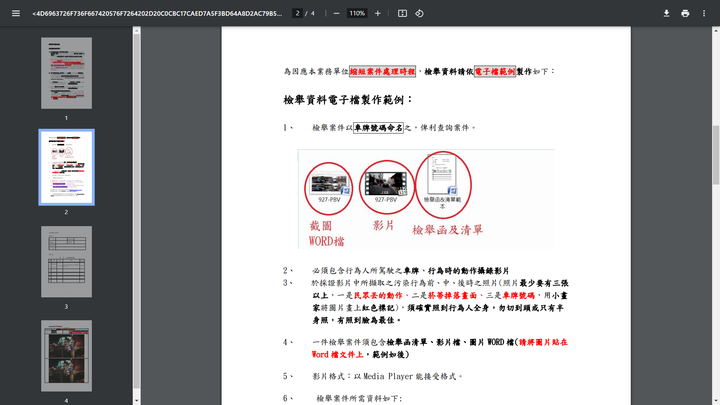Click the boxed text 車牌號碼命名

[378, 128]
